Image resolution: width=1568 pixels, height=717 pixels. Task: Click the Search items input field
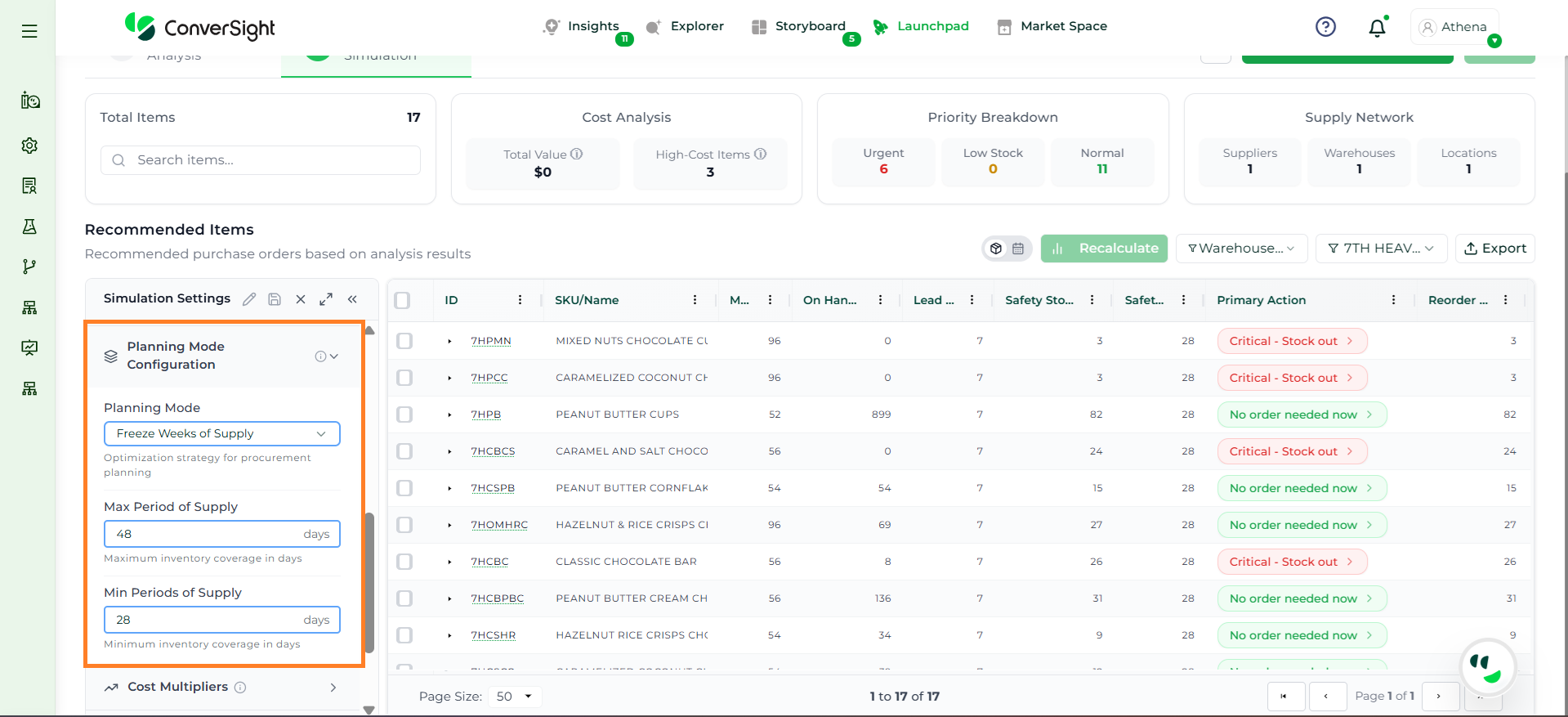(x=261, y=160)
